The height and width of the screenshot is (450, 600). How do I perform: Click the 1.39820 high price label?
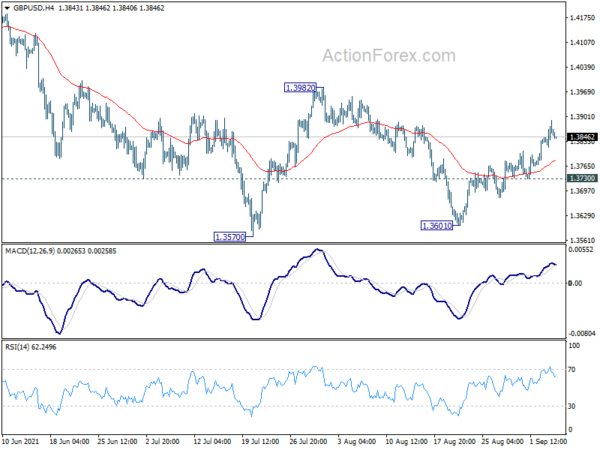(300, 88)
